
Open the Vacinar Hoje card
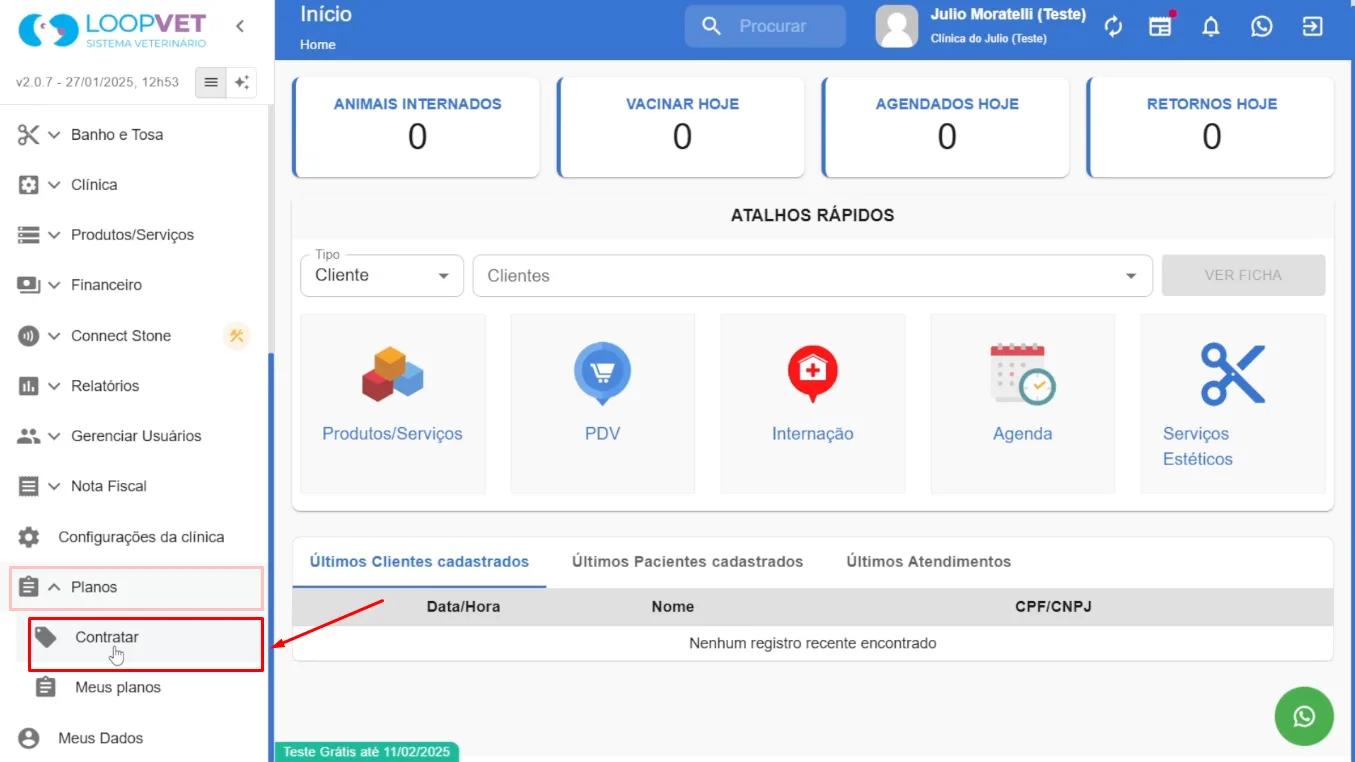(x=681, y=127)
